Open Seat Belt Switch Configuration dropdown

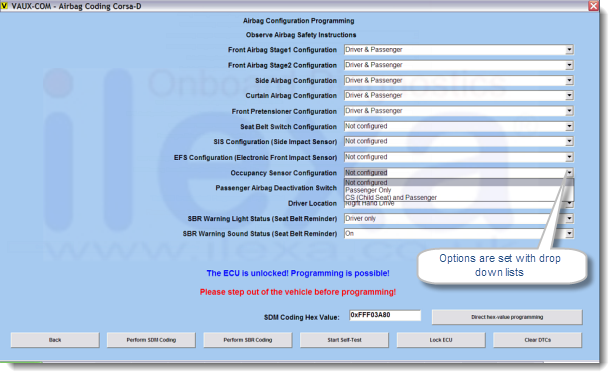point(569,126)
